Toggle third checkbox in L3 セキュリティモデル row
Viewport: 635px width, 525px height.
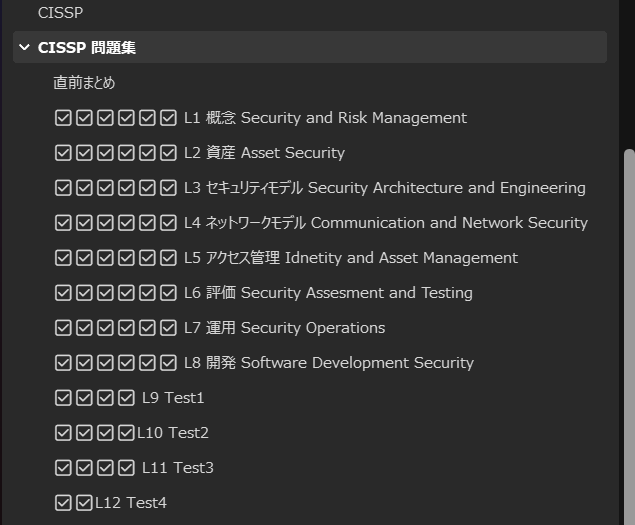point(105,188)
